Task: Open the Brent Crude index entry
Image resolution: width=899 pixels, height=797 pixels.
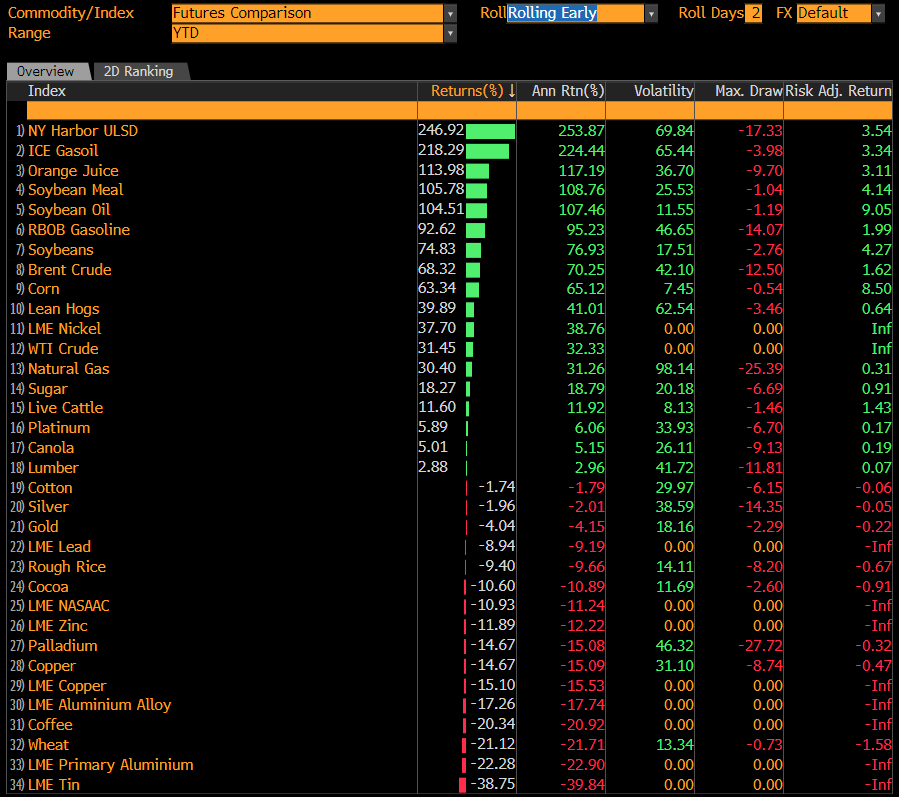Action: (70, 270)
